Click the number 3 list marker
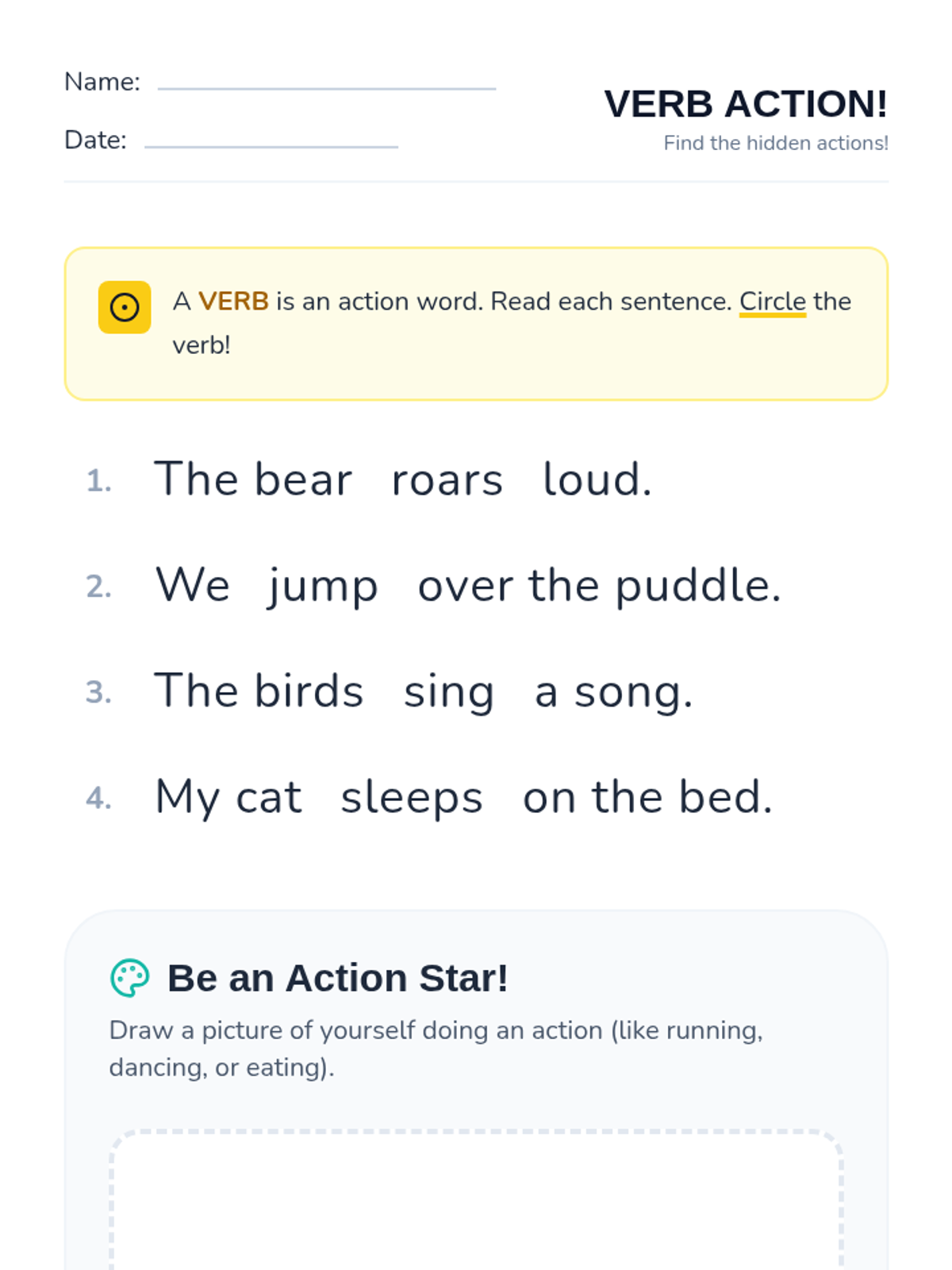Viewport: 952px width, 1270px height. 98,692
